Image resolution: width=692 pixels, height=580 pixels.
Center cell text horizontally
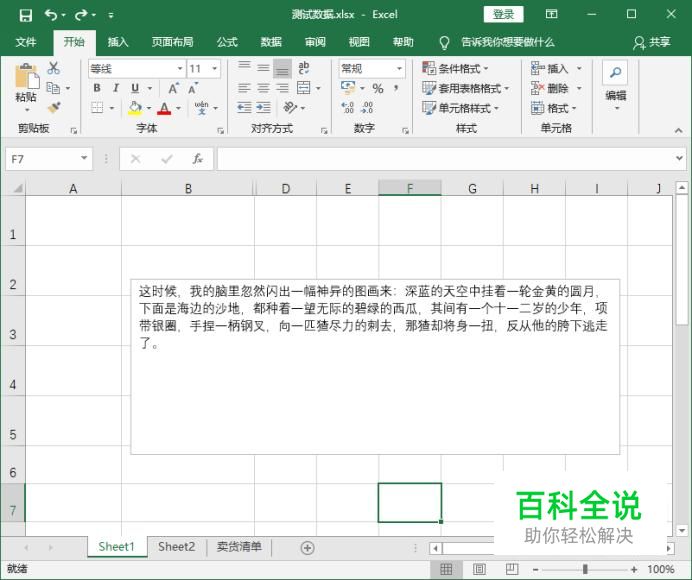click(x=263, y=88)
